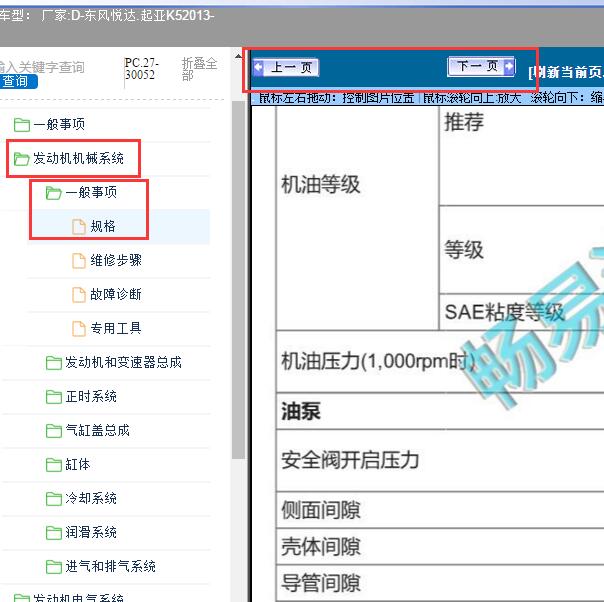604x602 pixels.
Task: Click the PC.27-30052 code text
Action: pyautogui.click(x=141, y=69)
